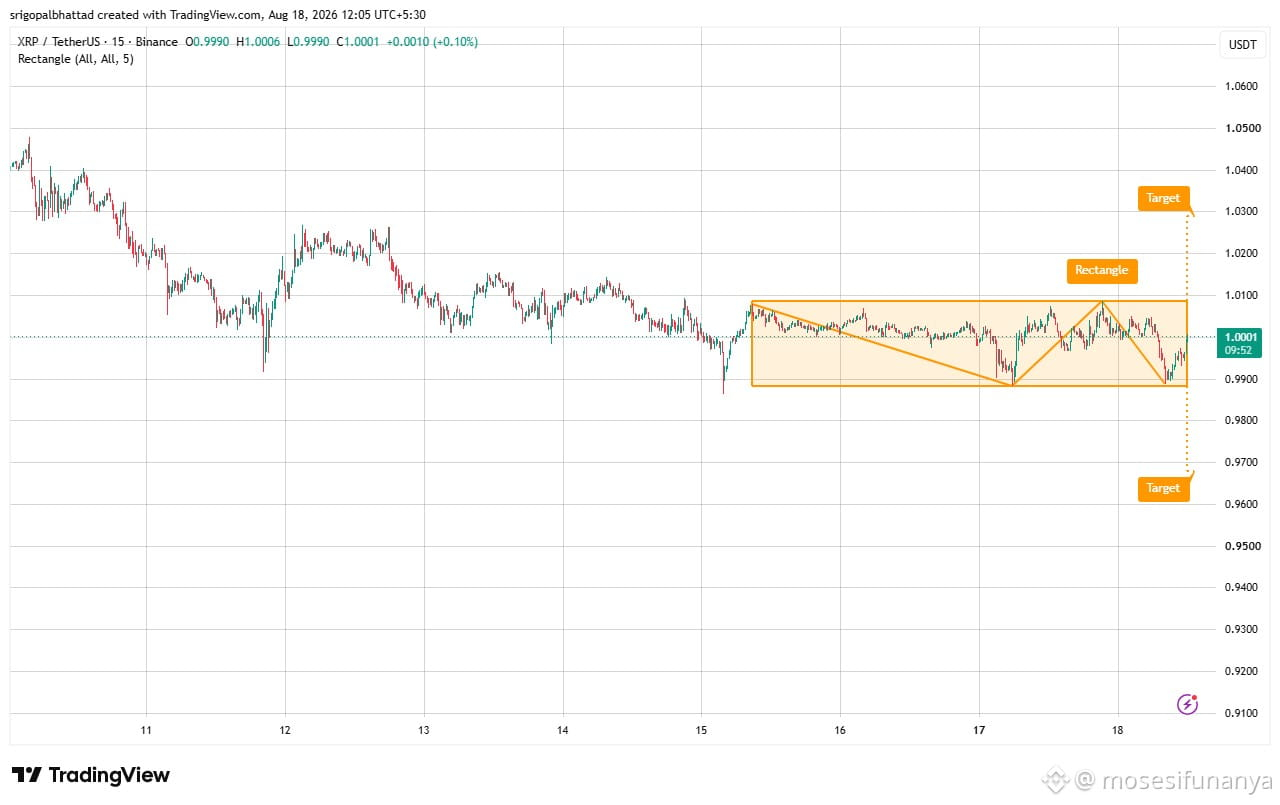Viewport: 1280px width, 805px height.
Task: Click the 1.0100 price axis label
Action: (x=1241, y=295)
